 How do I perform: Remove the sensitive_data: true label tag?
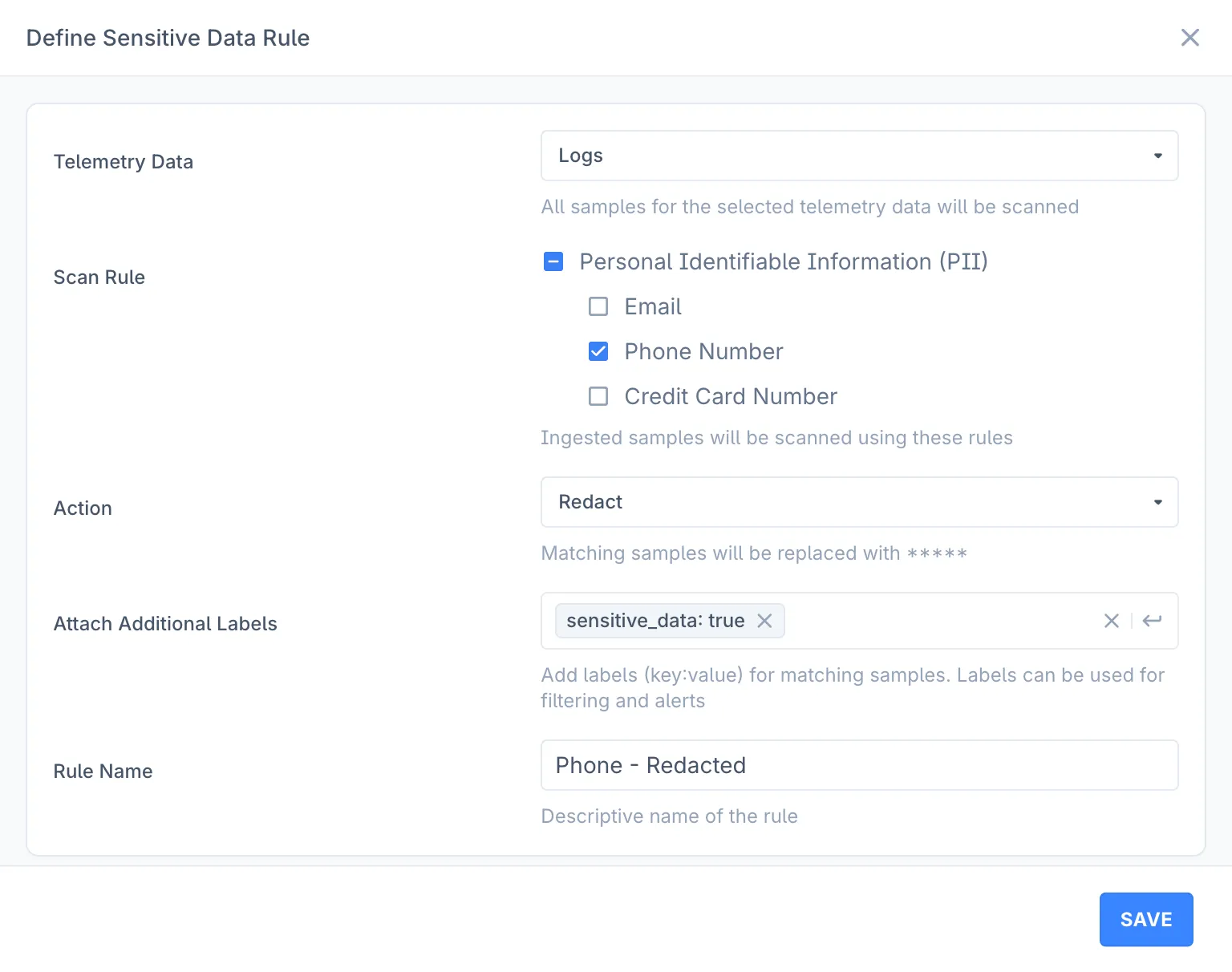764,621
